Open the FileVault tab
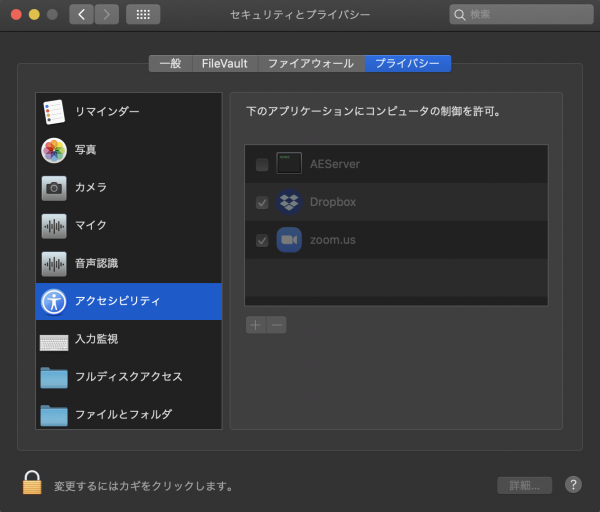Viewport: 600px width, 512px height. [225, 64]
